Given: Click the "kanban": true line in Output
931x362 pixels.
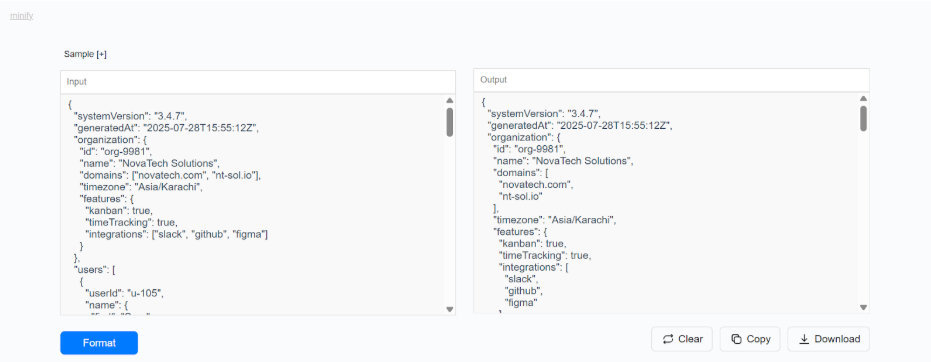Looking at the screenshot, I should pos(533,244).
